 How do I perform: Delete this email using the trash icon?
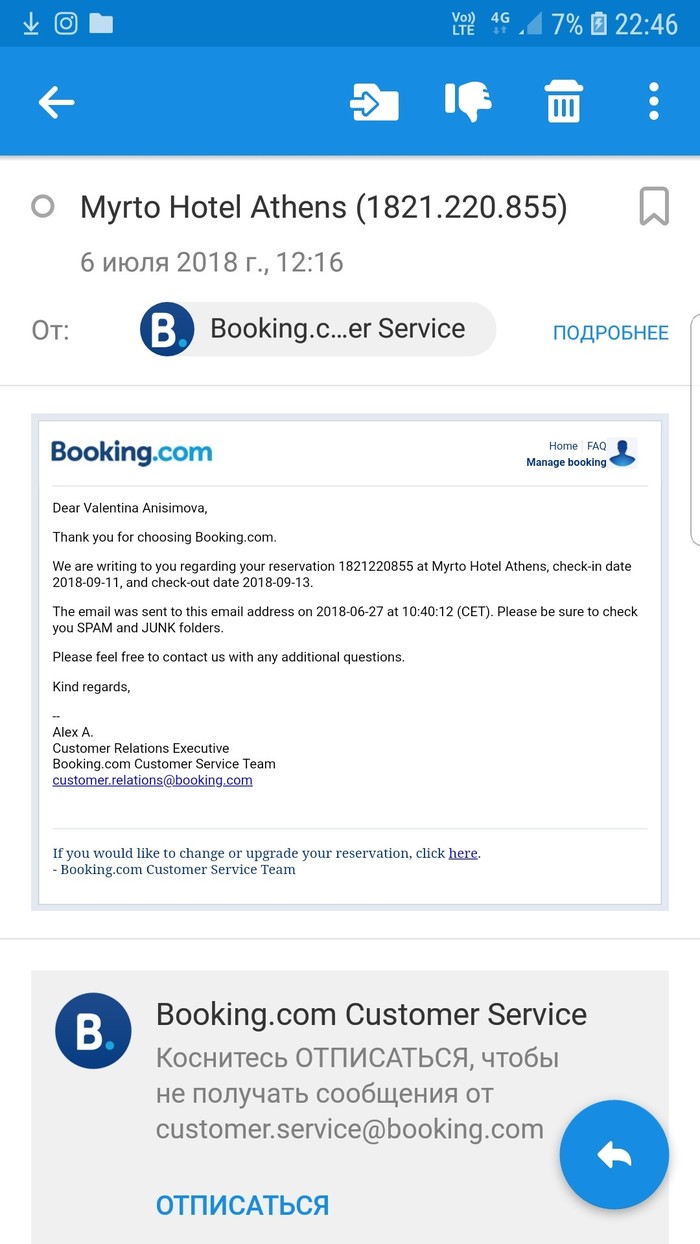563,102
